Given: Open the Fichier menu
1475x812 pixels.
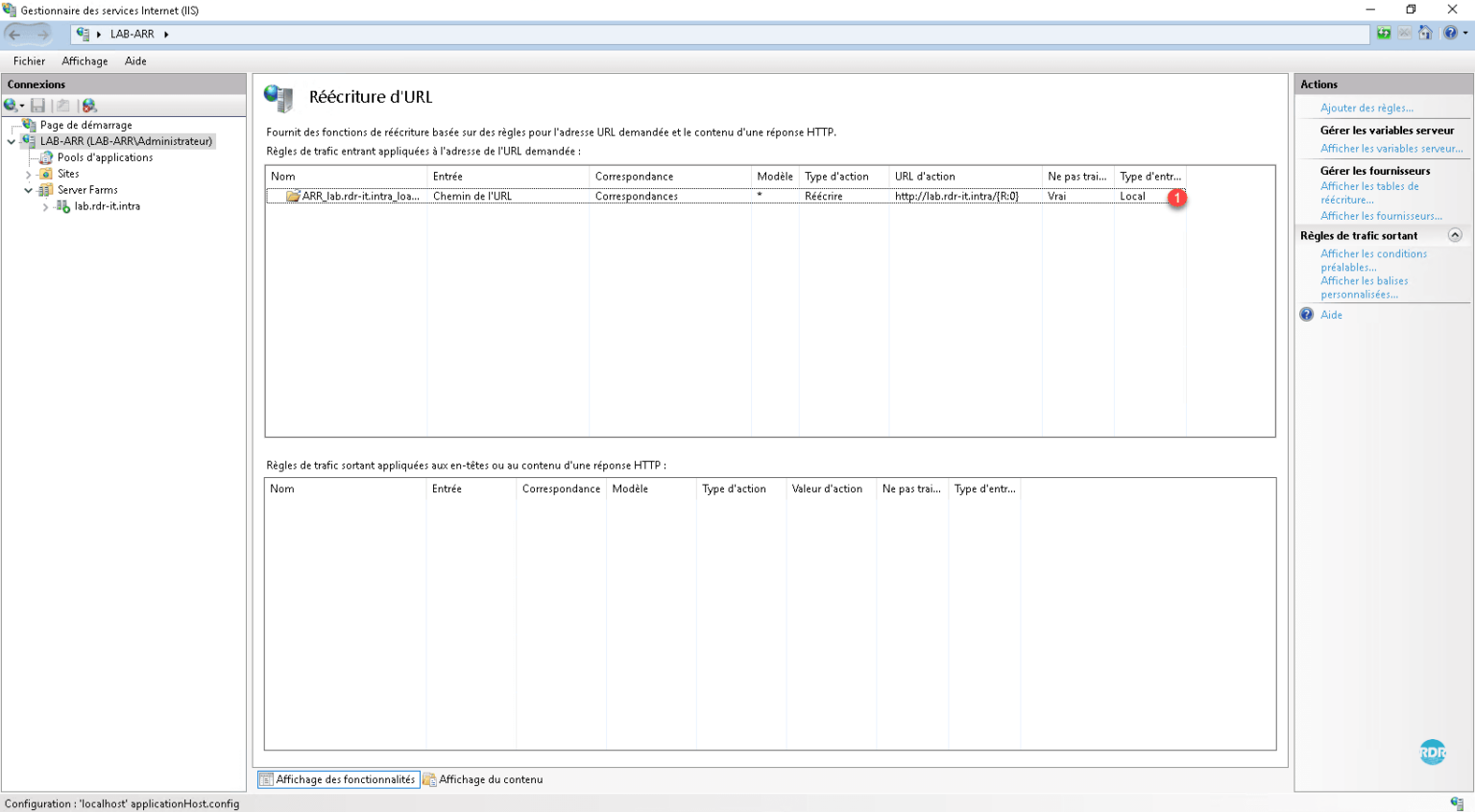Looking at the screenshot, I should pyautogui.click(x=29, y=61).
